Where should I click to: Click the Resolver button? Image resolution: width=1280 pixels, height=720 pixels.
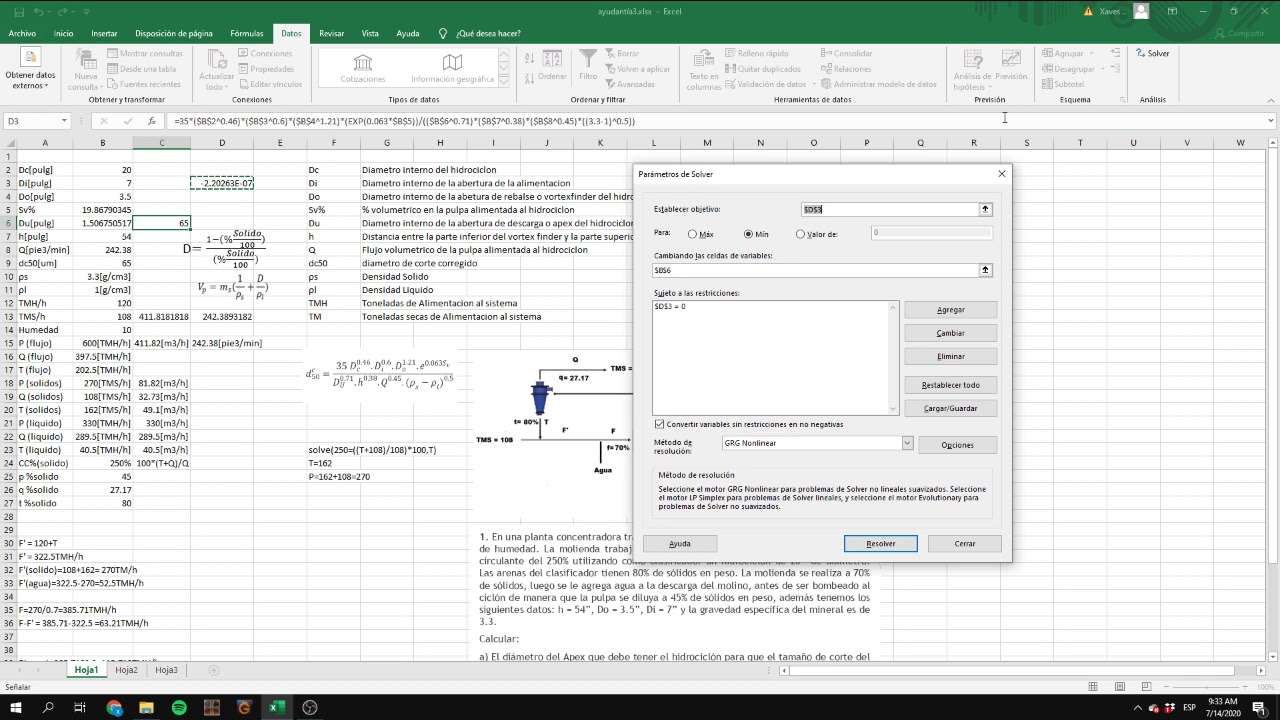(x=880, y=543)
